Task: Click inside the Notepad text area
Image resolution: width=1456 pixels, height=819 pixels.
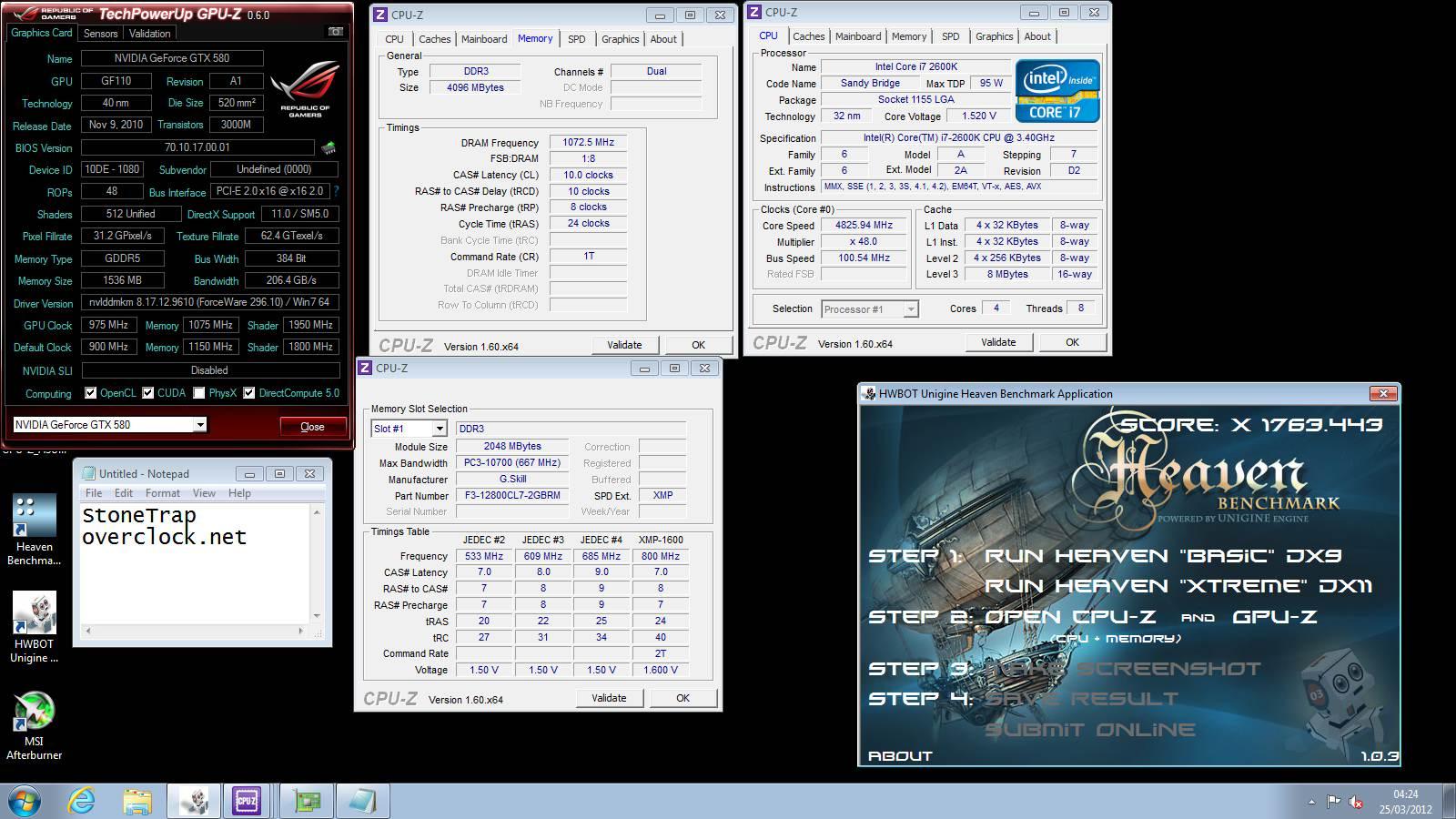Action: 196,564
